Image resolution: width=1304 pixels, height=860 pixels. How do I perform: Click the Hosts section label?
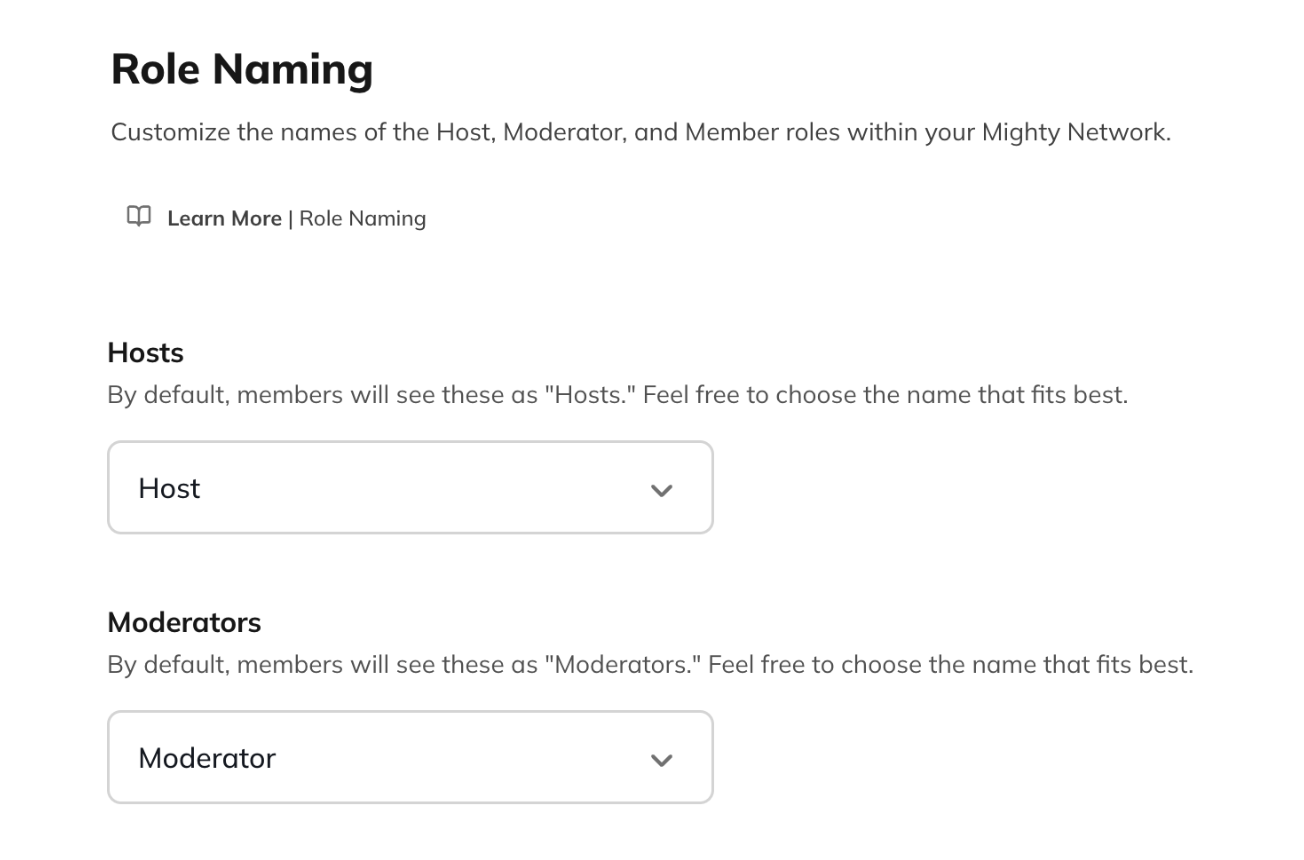pyautogui.click(x=146, y=353)
